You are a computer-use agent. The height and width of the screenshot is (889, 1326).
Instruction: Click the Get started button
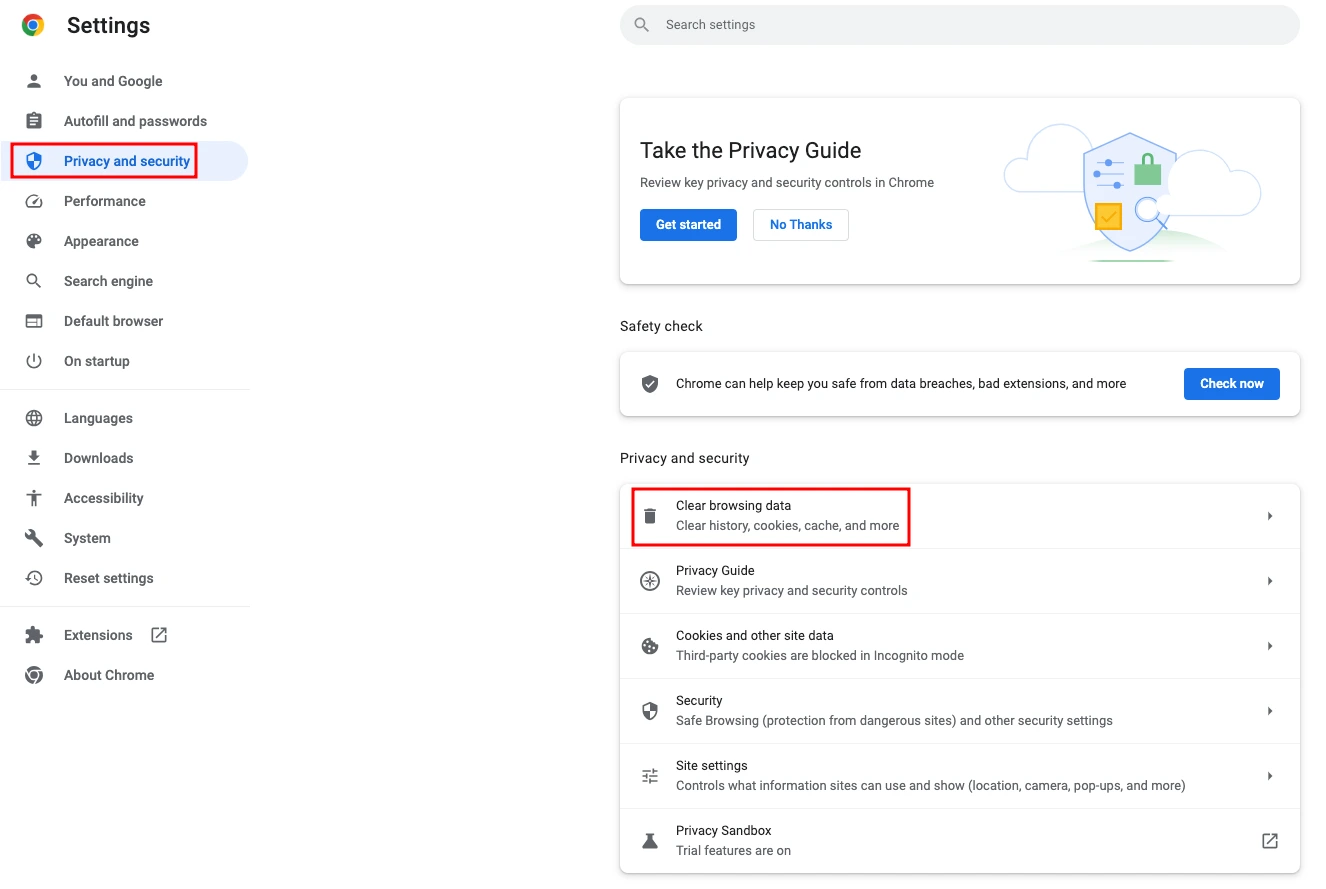[688, 225]
